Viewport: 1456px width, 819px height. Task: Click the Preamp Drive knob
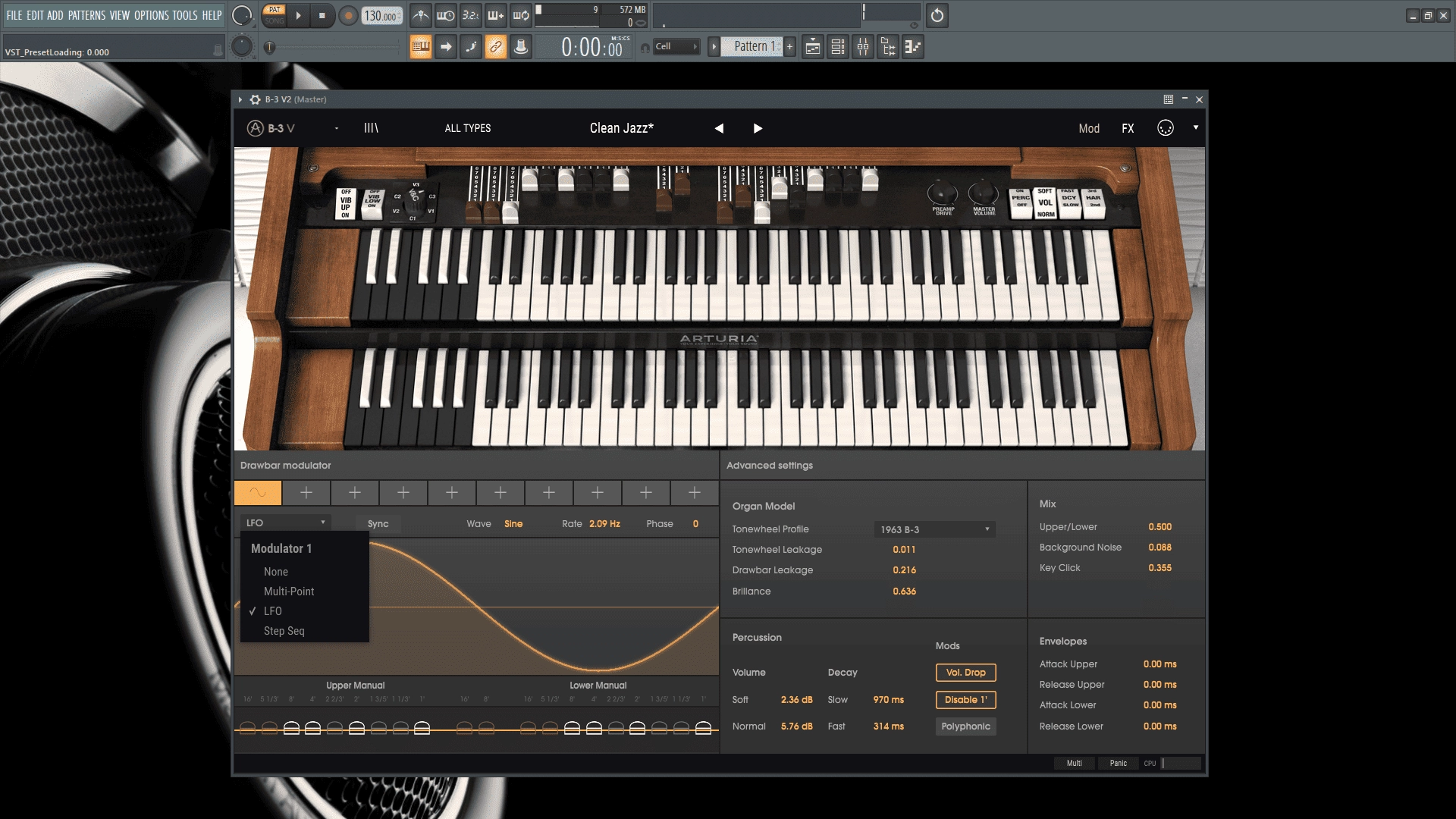[943, 193]
